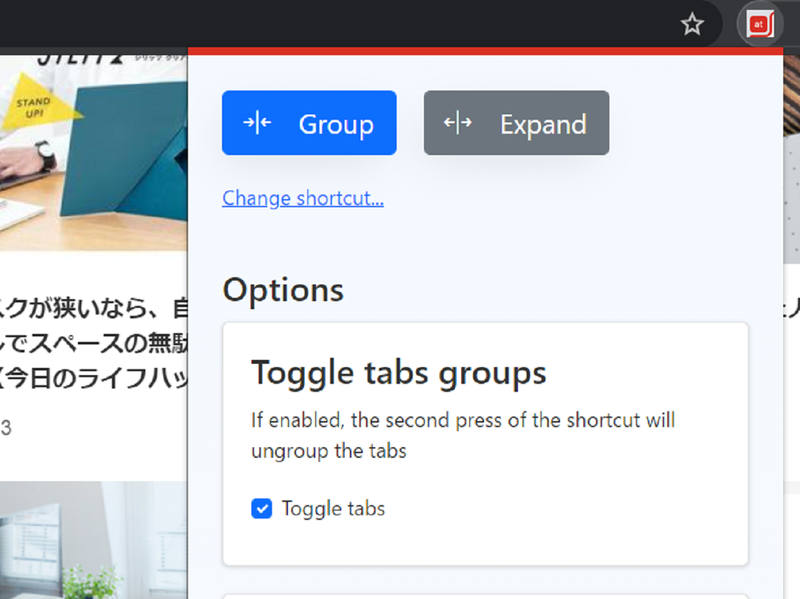
Task: Open the partially visible card below Toggle tabs groups
Action: (x=485, y=593)
